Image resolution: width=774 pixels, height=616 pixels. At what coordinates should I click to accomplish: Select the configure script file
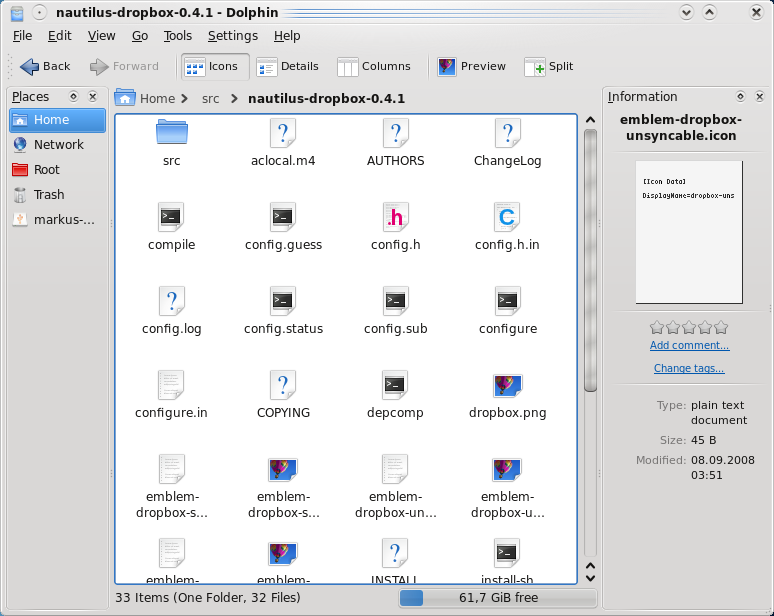tap(508, 302)
